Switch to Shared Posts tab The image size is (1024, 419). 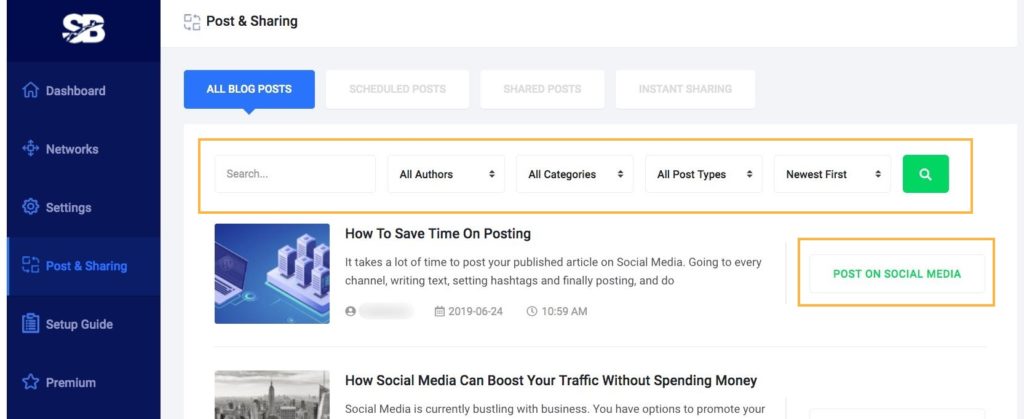(542, 89)
